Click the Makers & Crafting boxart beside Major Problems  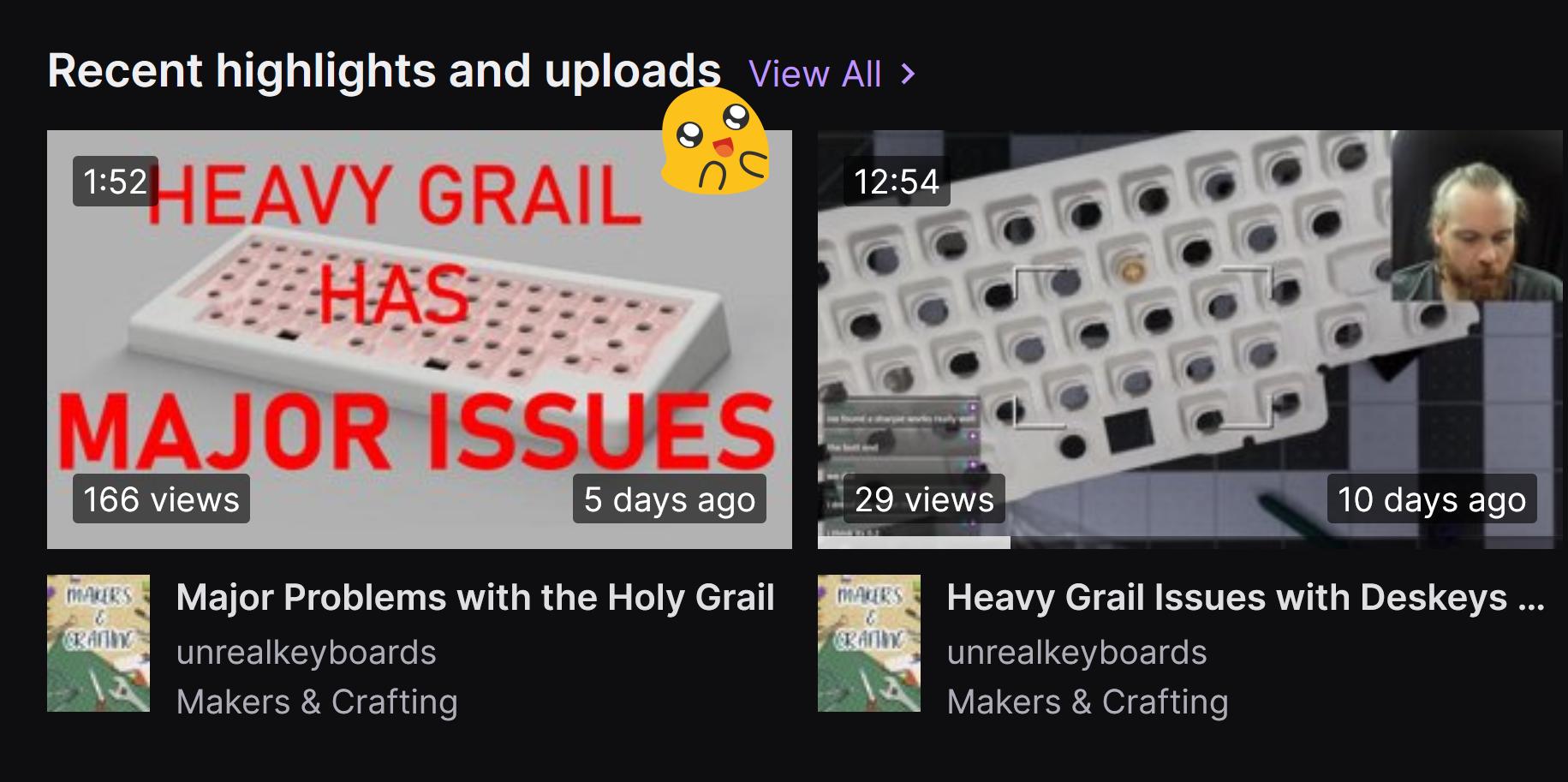click(x=98, y=643)
